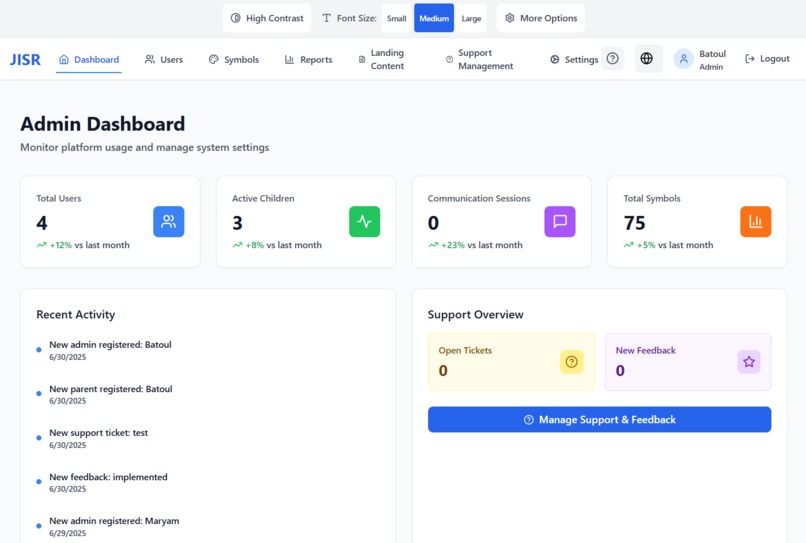Click the Dashboard home icon
The height and width of the screenshot is (543, 806).
pyautogui.click(x=64, y=60)
